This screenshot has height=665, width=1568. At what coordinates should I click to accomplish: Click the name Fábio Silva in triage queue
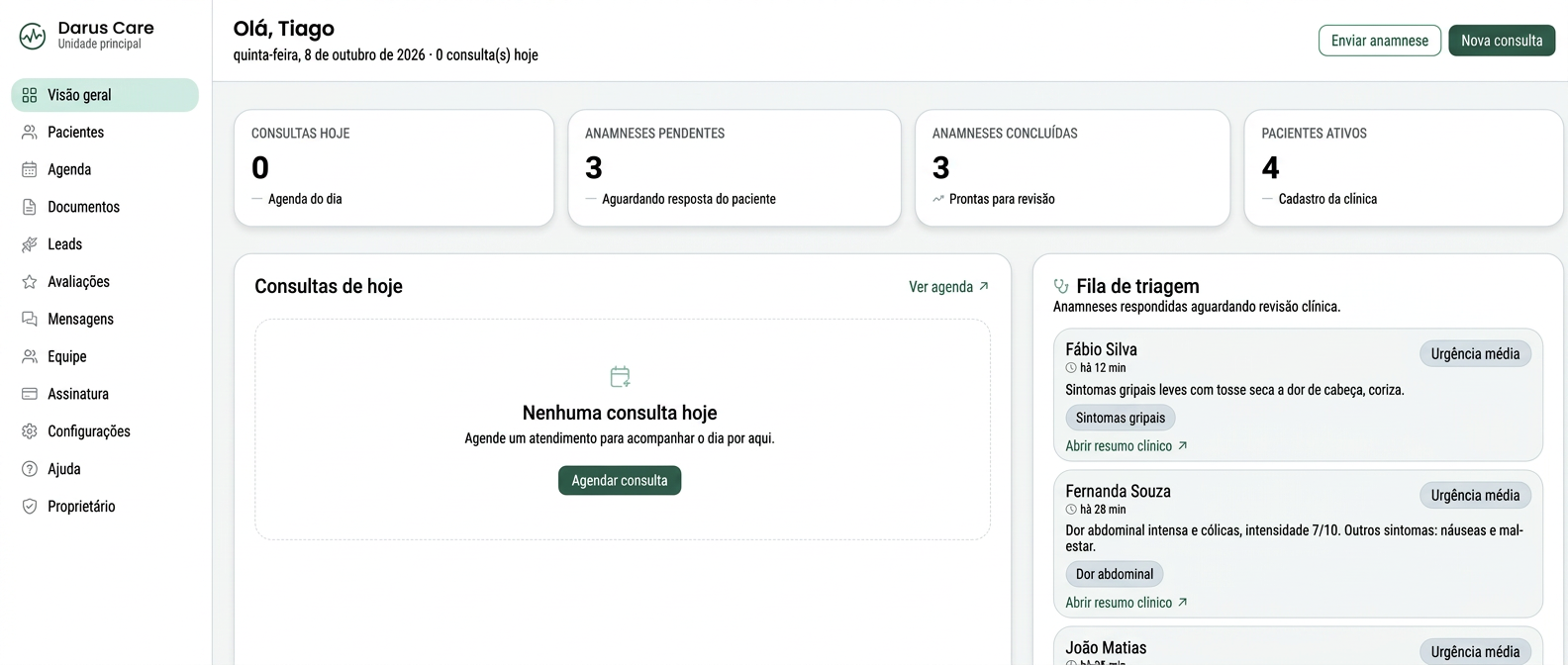pos(1101,349)
